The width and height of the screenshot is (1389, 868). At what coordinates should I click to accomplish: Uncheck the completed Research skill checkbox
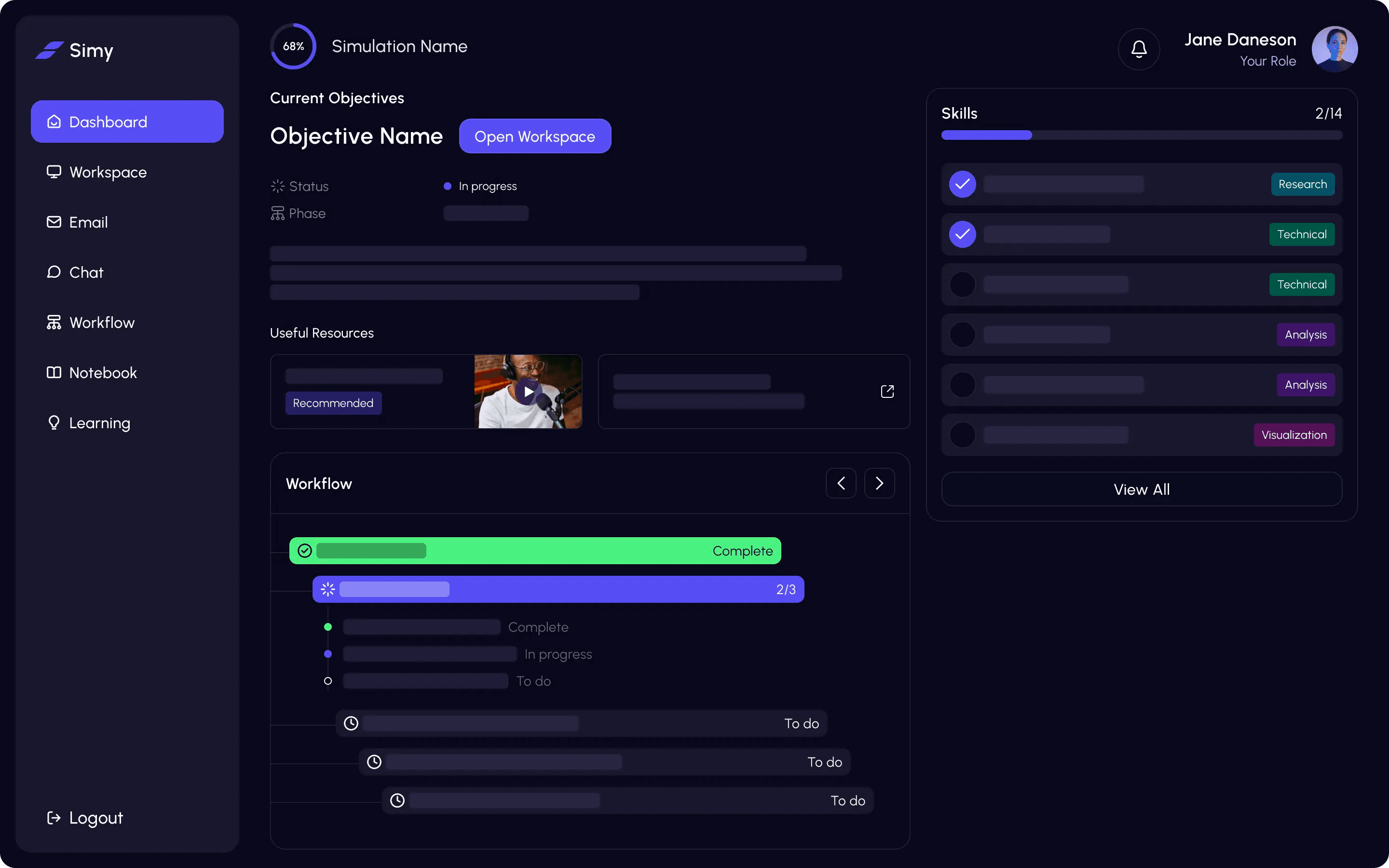point(963,184)
